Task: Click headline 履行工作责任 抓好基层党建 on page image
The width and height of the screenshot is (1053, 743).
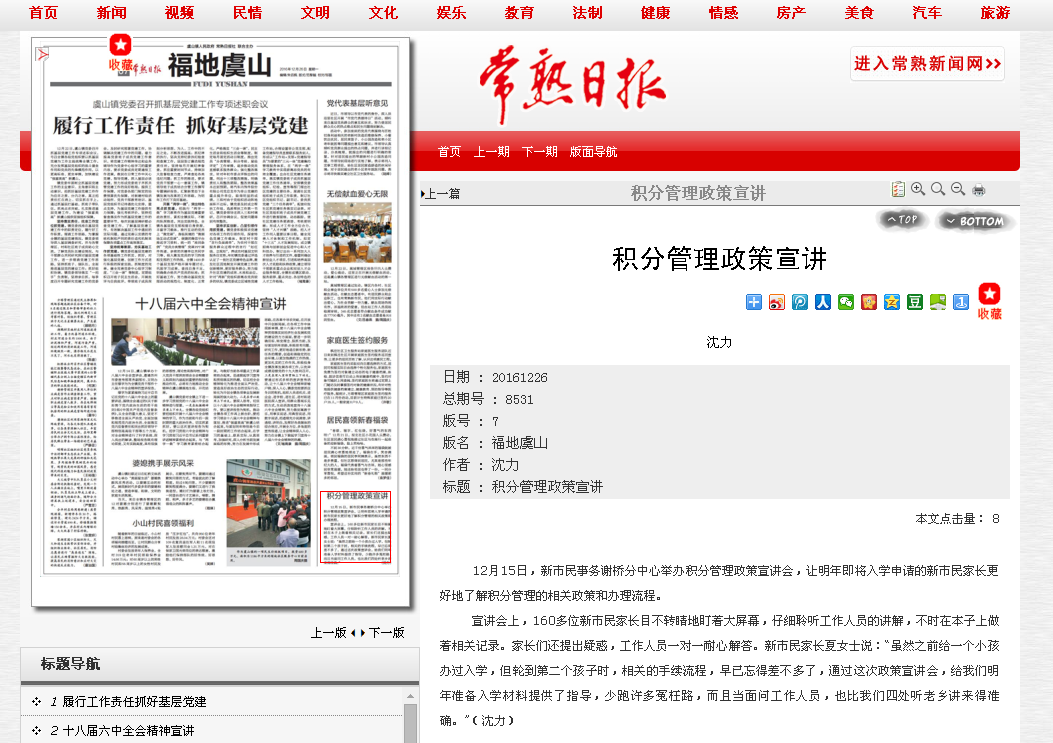Action: (181, 126)
